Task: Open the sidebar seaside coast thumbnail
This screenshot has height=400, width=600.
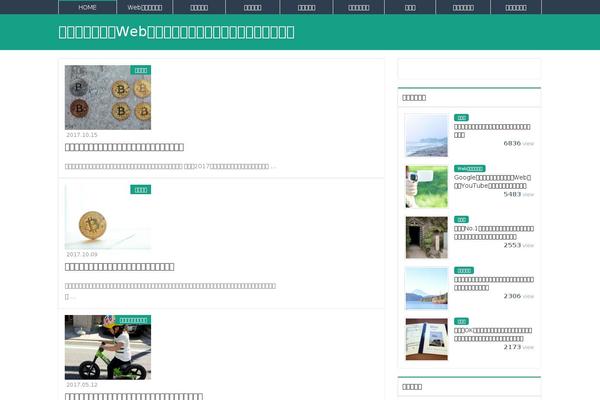Action: (x=427, y=136)
